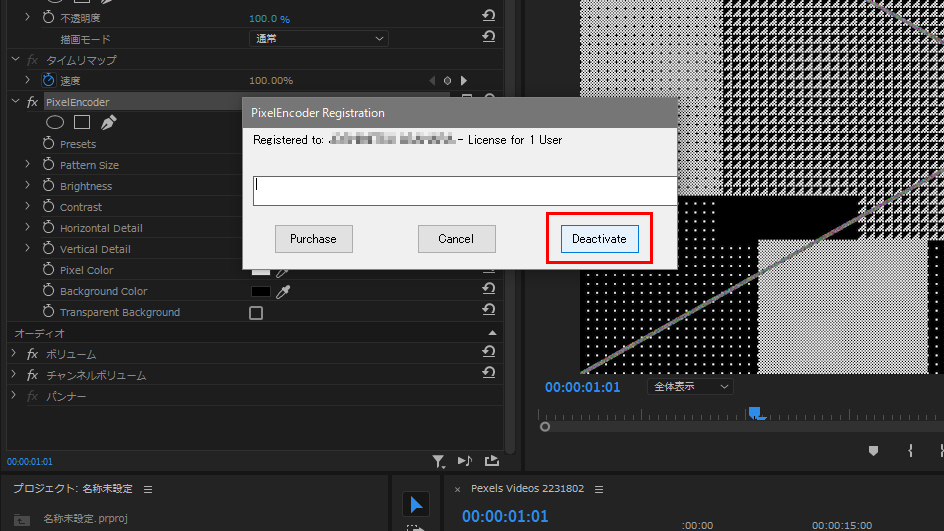
Task: Click the Cancel button in registration dialog
Action: (x=456, y=239)
